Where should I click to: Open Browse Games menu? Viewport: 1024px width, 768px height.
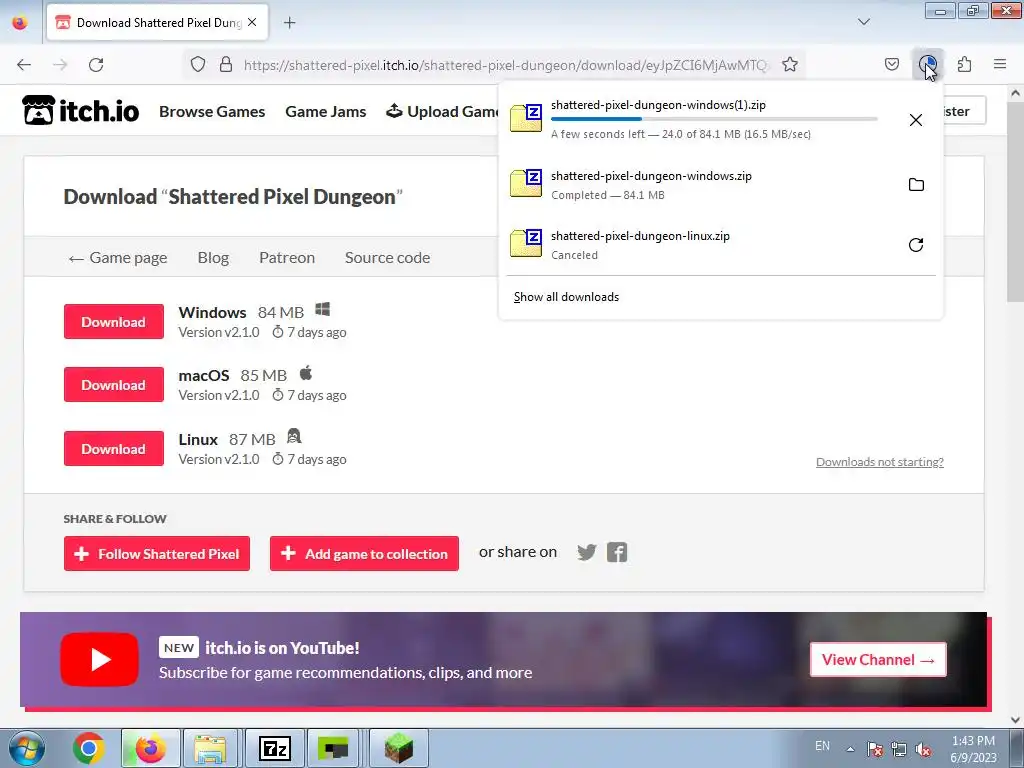click(x=212, y=112)
